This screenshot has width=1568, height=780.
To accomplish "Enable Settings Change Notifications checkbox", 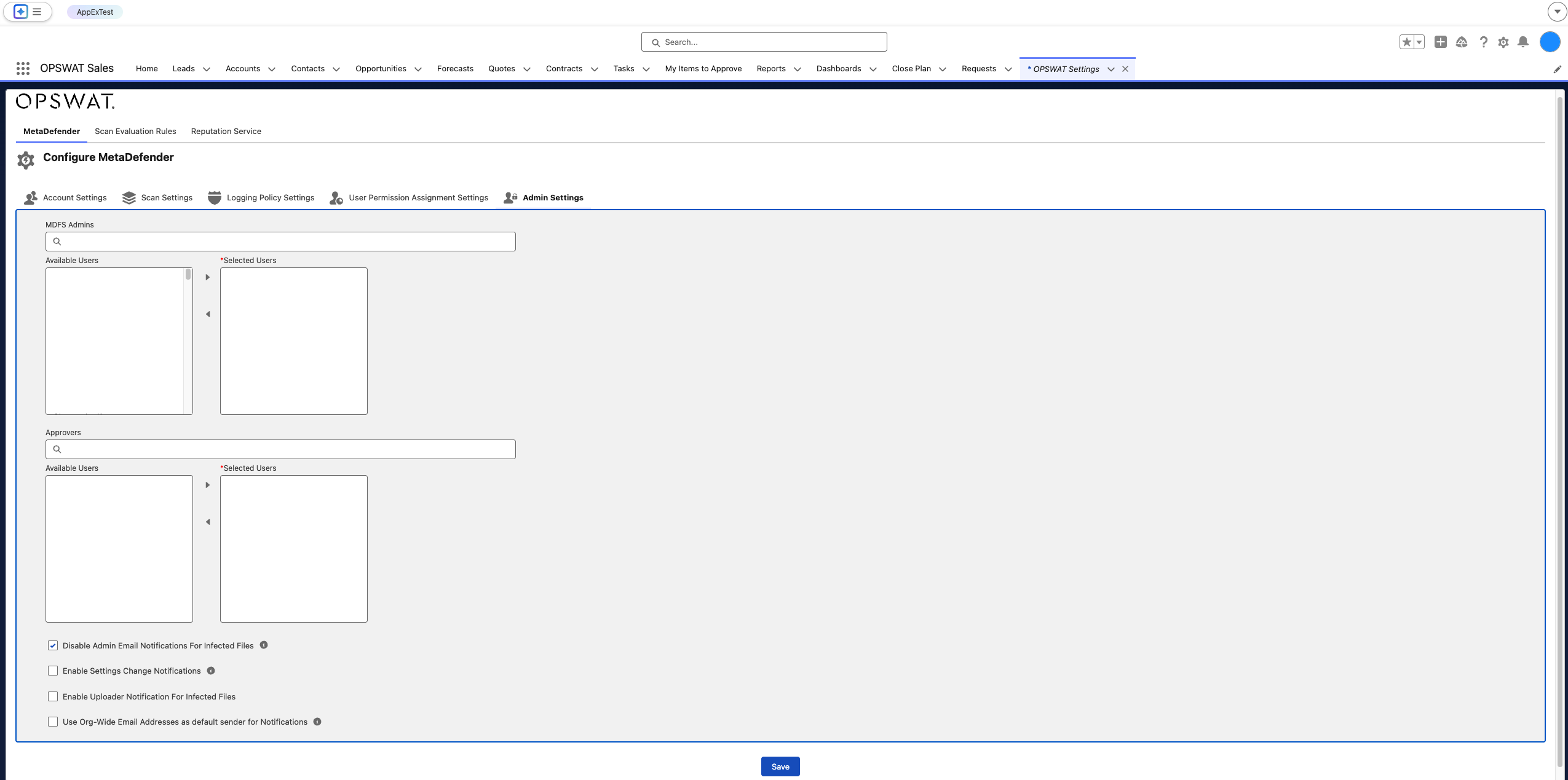I will pos(53,671).
